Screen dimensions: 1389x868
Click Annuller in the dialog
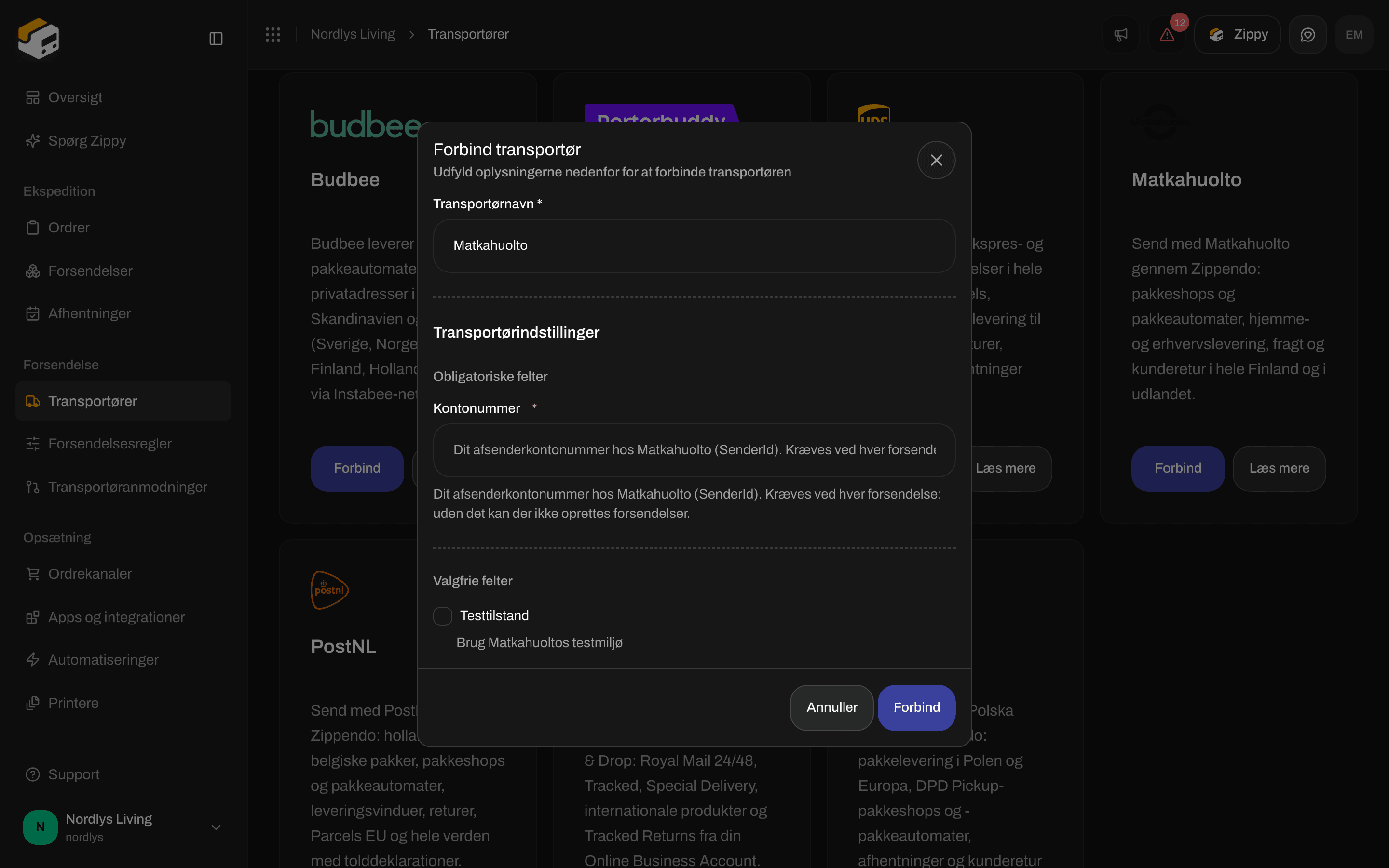(x=831, y=707)
